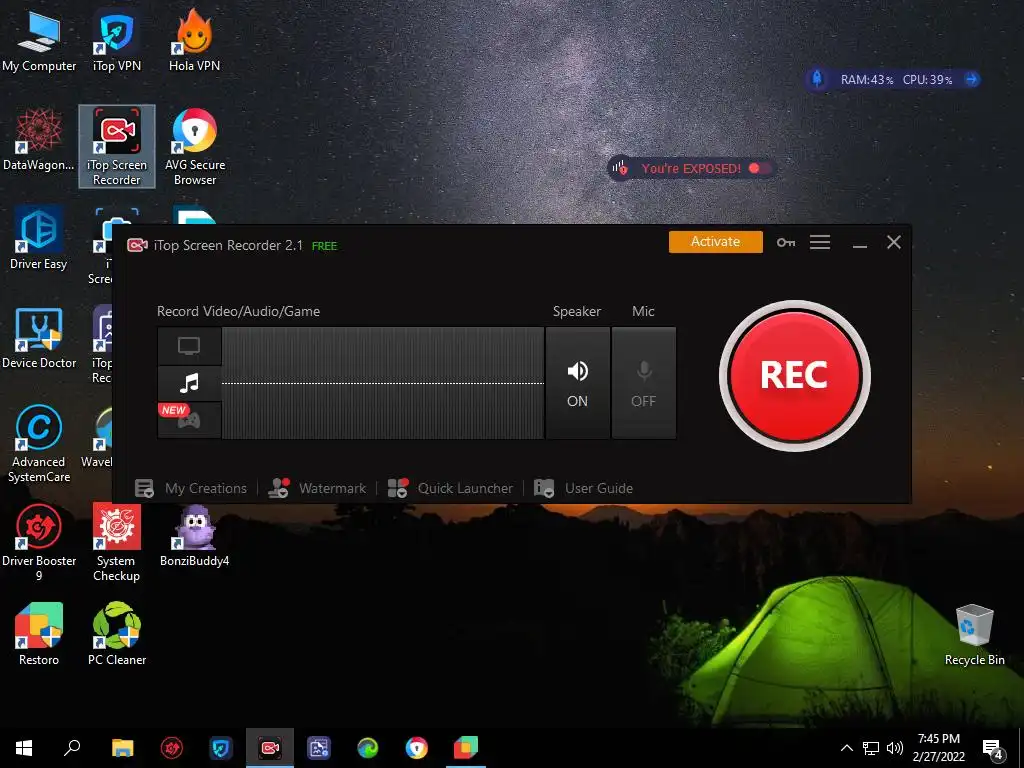Close the iTop Screen Recorder window
This screenshot has width=1024, height=768.
(x=893, y=242)
